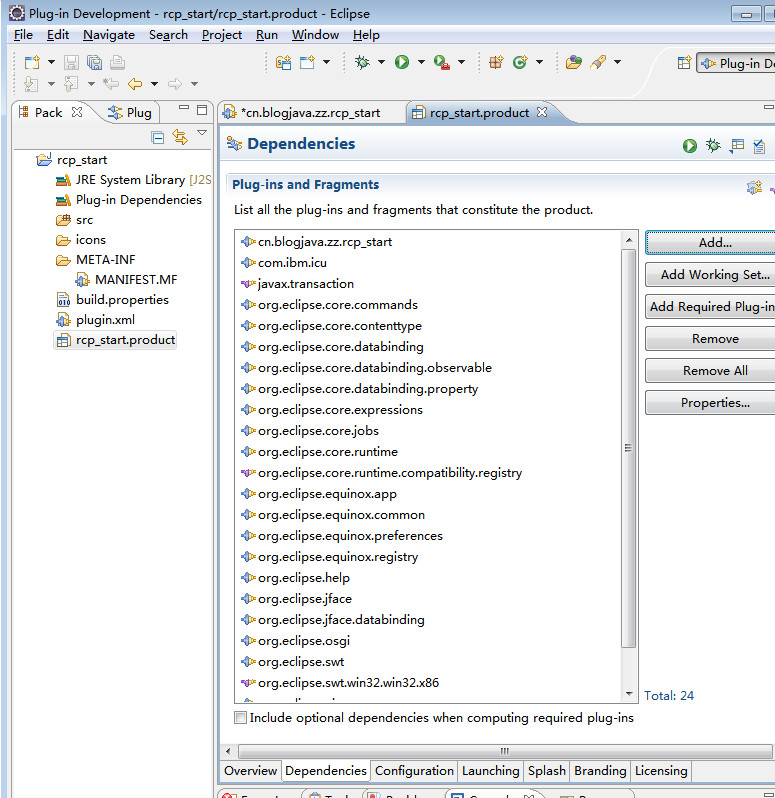Image resolution: width=775 pixels, height=798 pixels.
Task: Click the Back navigation yellow arrow
Action: pyautogui.click(x=135, y=83)
